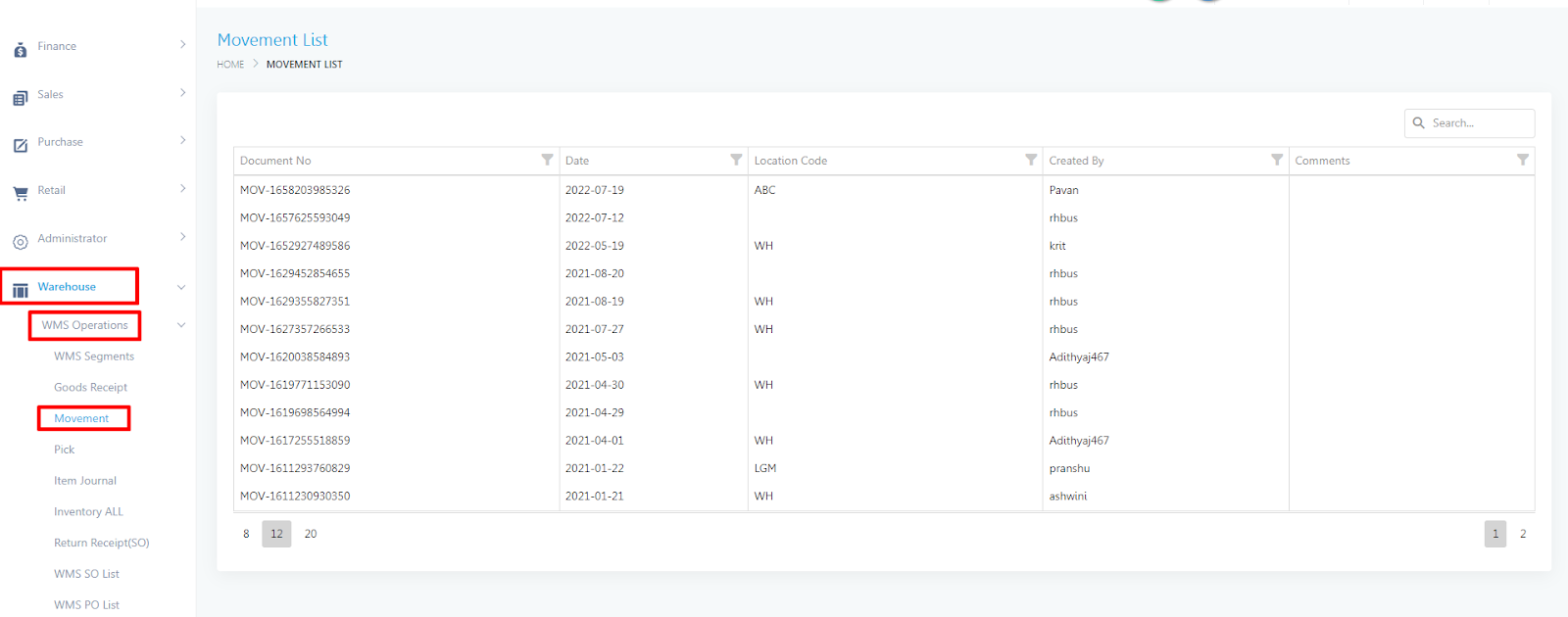The width and height of the screenshot is (1568, 617).
Task: Select row MOV-1611293760829
Action: click(x=884, y=468)
